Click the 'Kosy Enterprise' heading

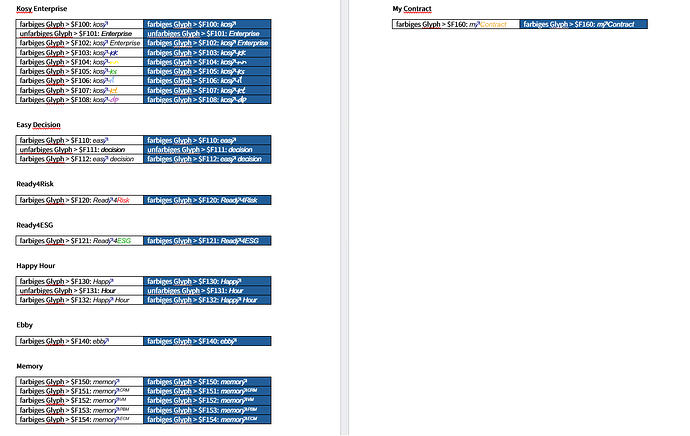click(42, 9)
